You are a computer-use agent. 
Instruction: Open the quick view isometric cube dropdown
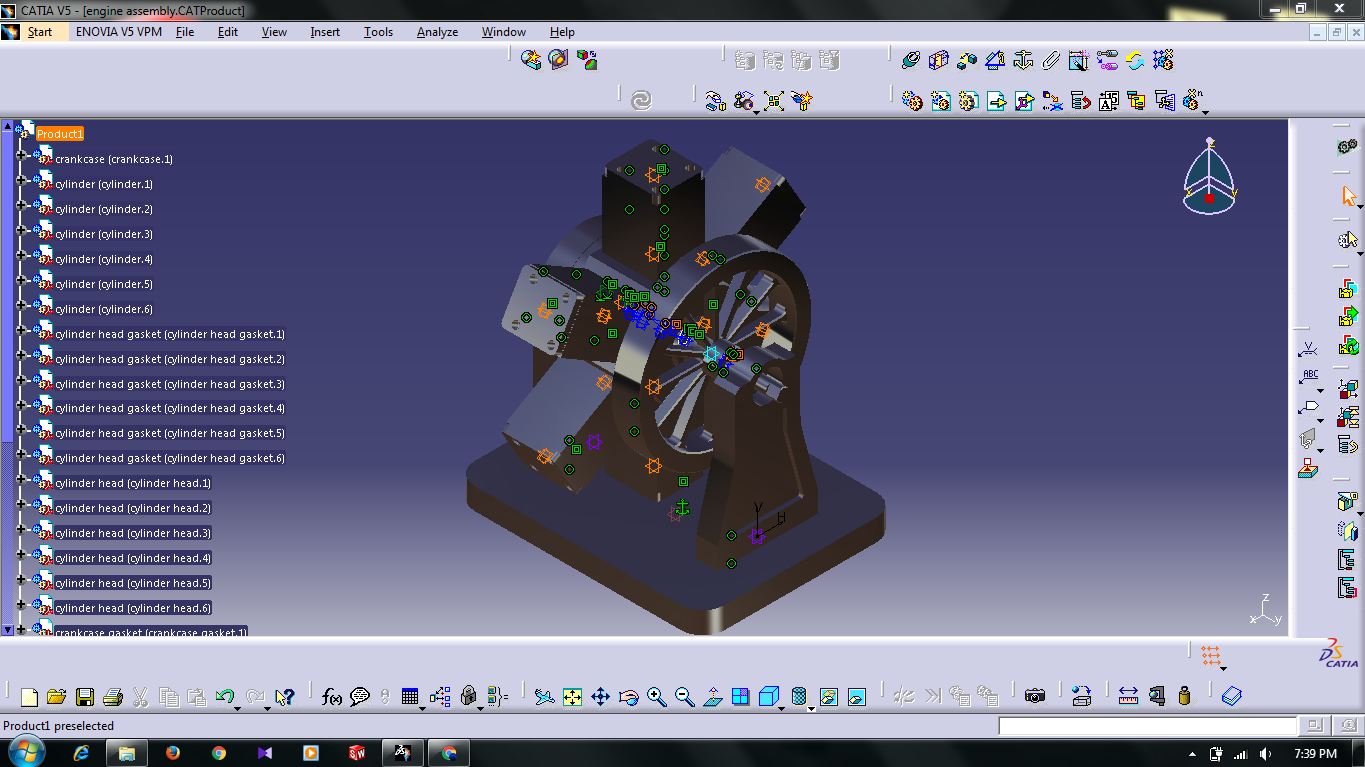[x=783, y=708]
